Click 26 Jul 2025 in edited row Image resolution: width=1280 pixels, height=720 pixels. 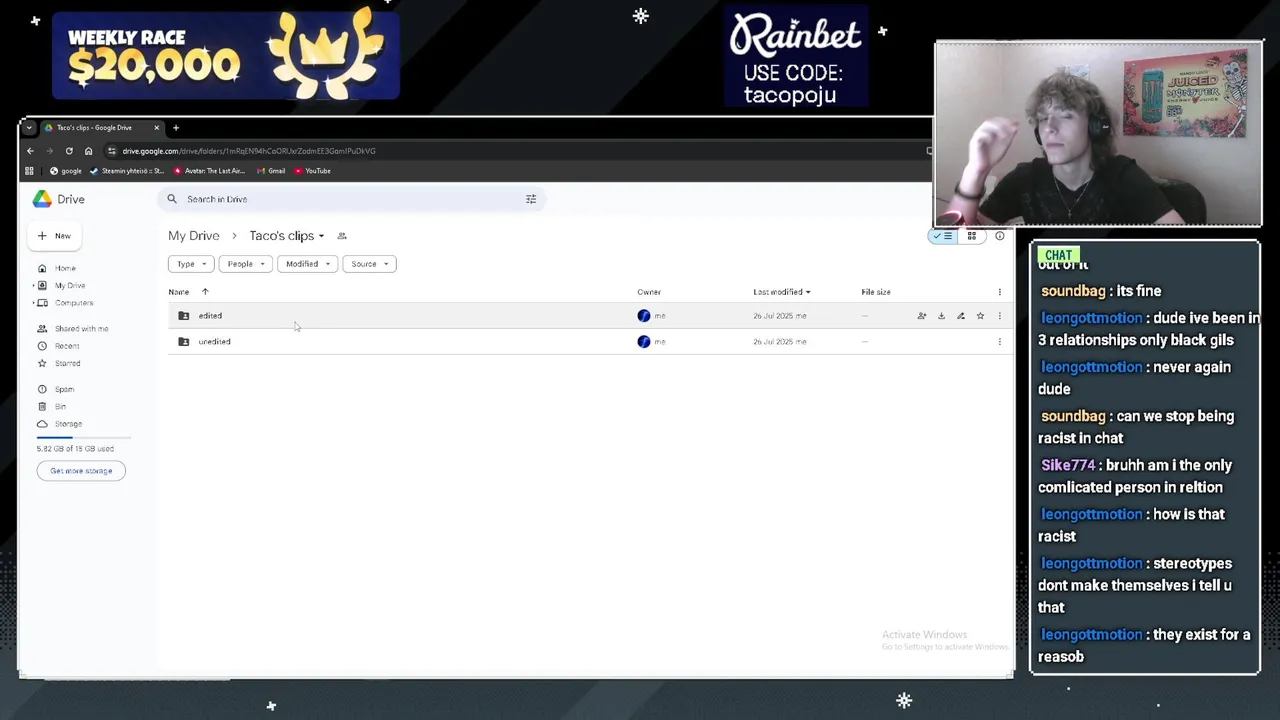[780, 316]
